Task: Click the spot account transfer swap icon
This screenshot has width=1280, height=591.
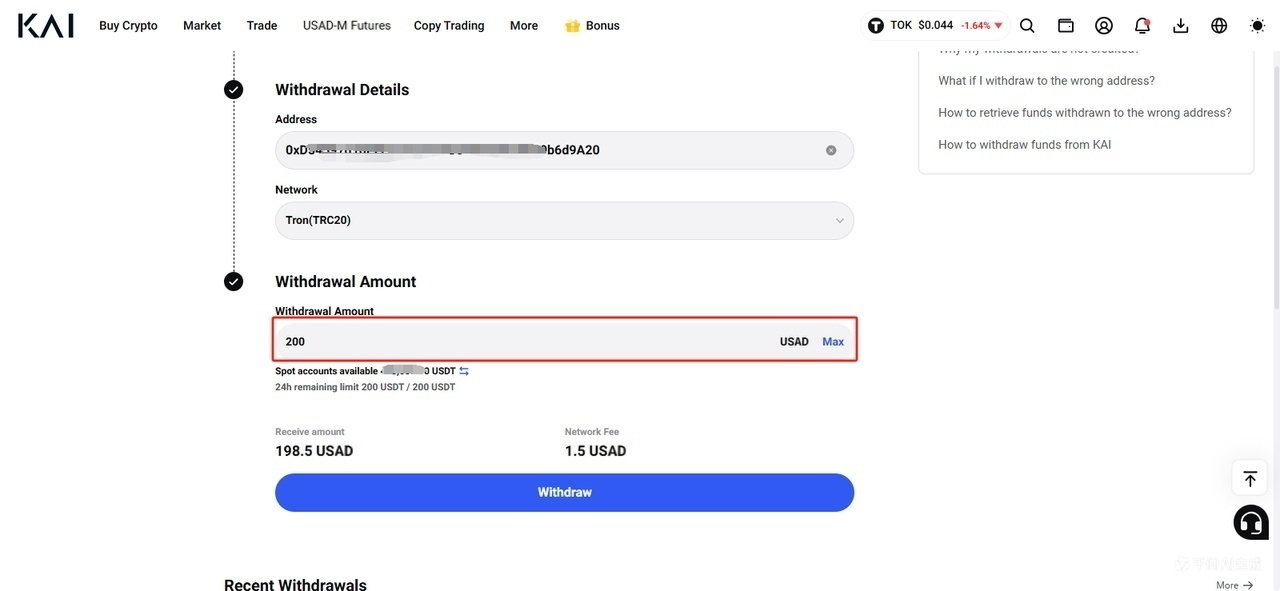Action: 464,371
